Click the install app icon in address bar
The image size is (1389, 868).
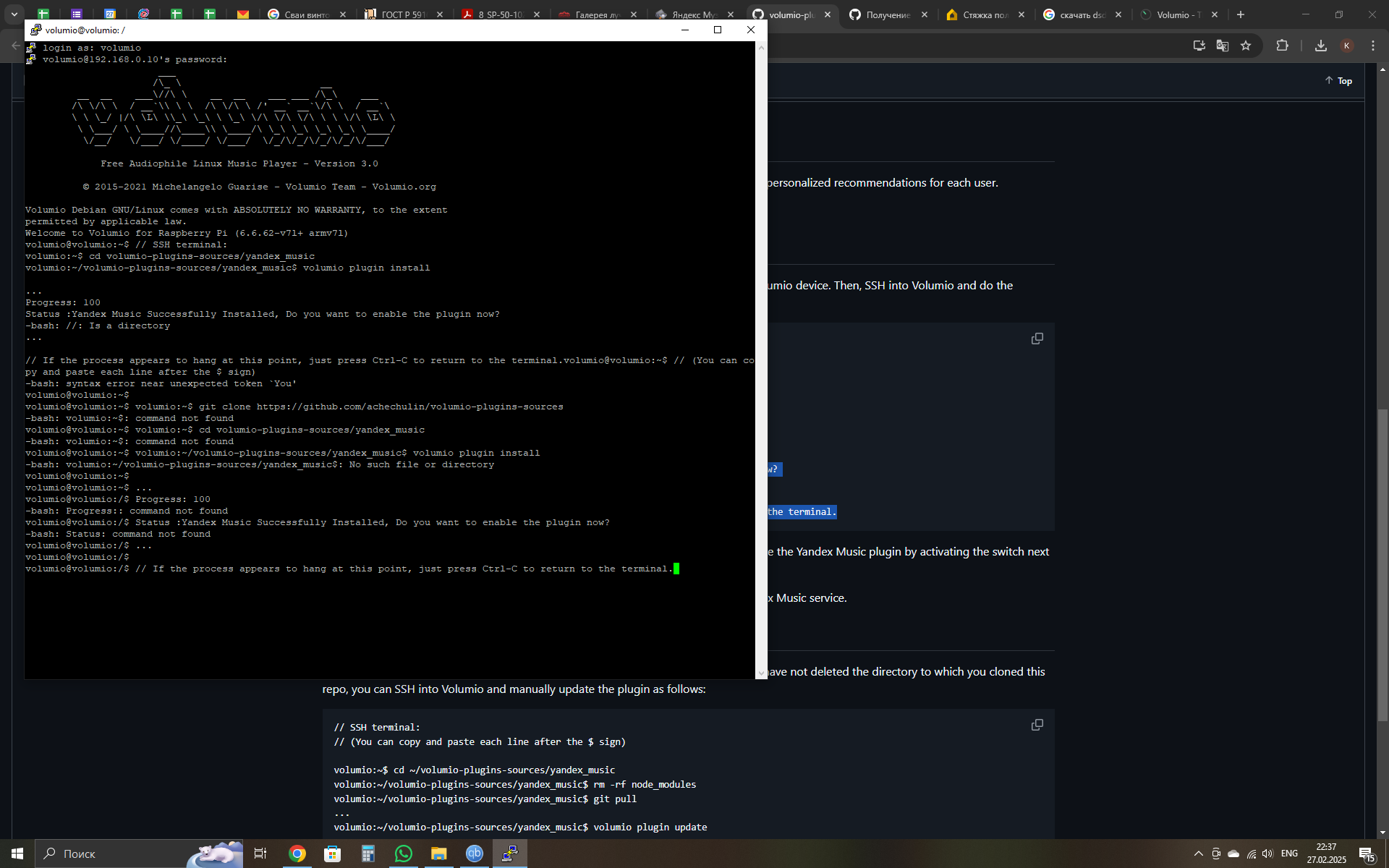1199,46
